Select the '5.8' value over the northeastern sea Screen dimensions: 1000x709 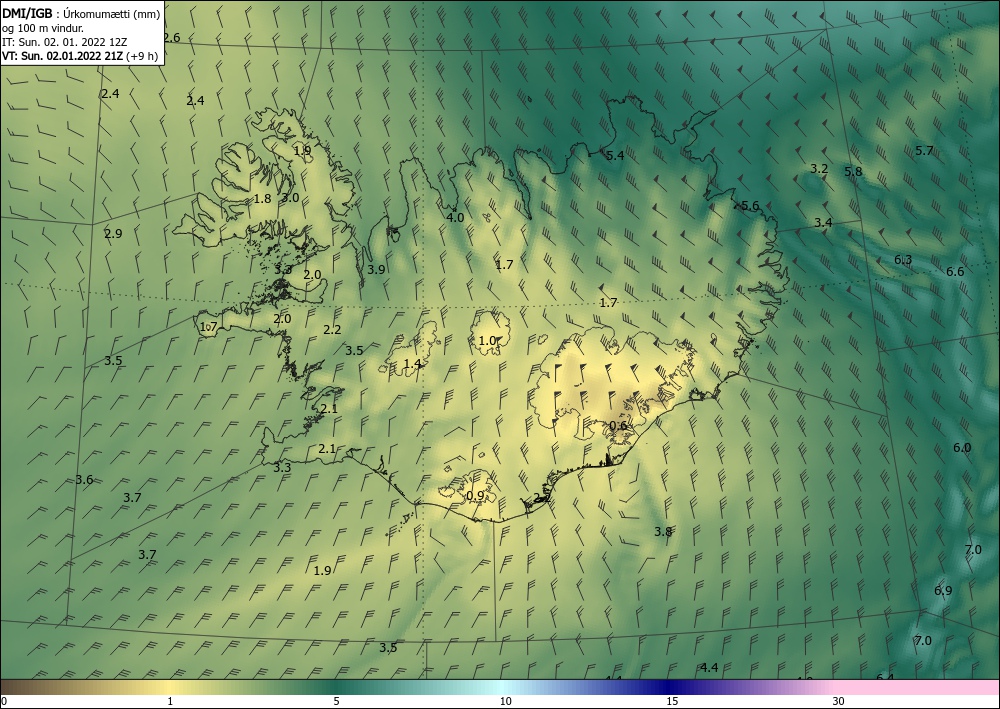(x=853, y=172)
